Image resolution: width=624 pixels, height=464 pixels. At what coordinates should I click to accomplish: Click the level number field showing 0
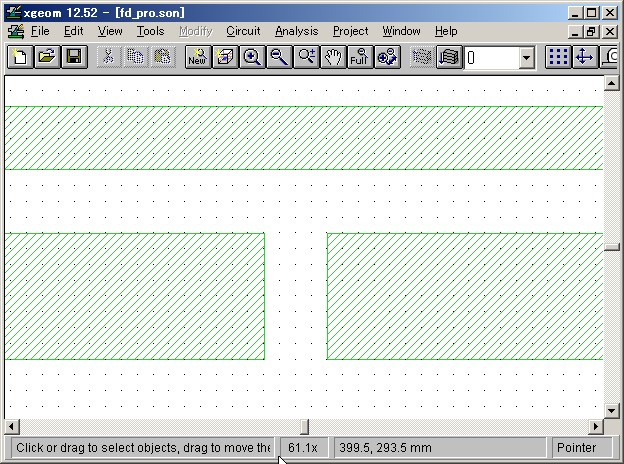coord(491,58)
